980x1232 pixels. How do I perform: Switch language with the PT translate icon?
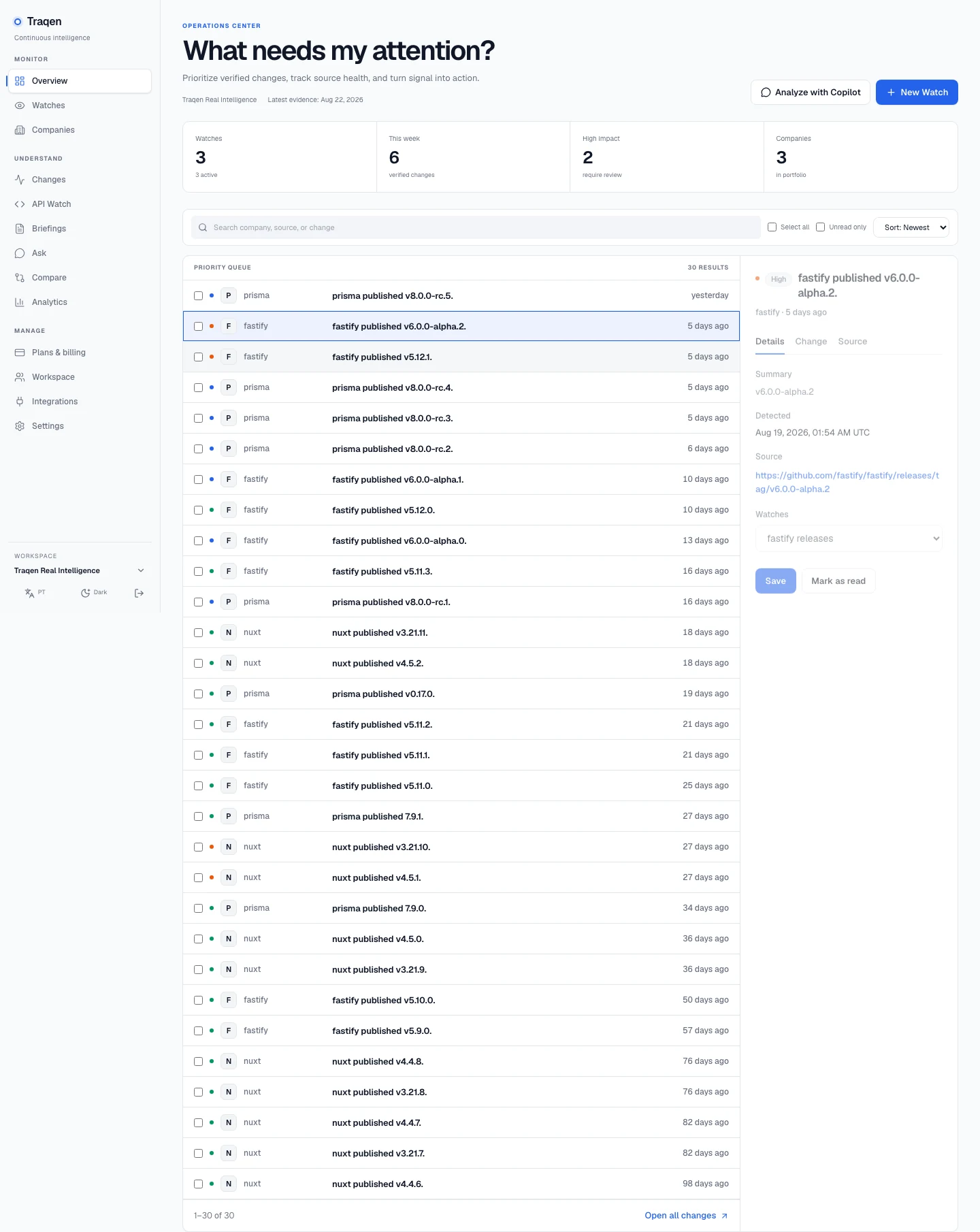(29, 593)
